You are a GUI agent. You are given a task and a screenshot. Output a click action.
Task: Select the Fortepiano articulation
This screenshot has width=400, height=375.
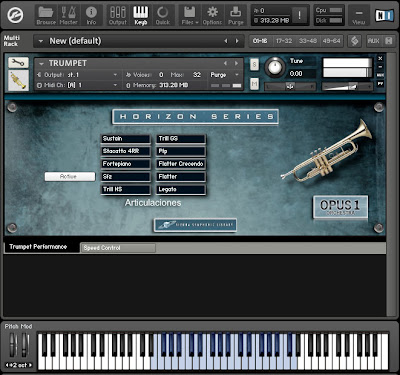(126, 164)
